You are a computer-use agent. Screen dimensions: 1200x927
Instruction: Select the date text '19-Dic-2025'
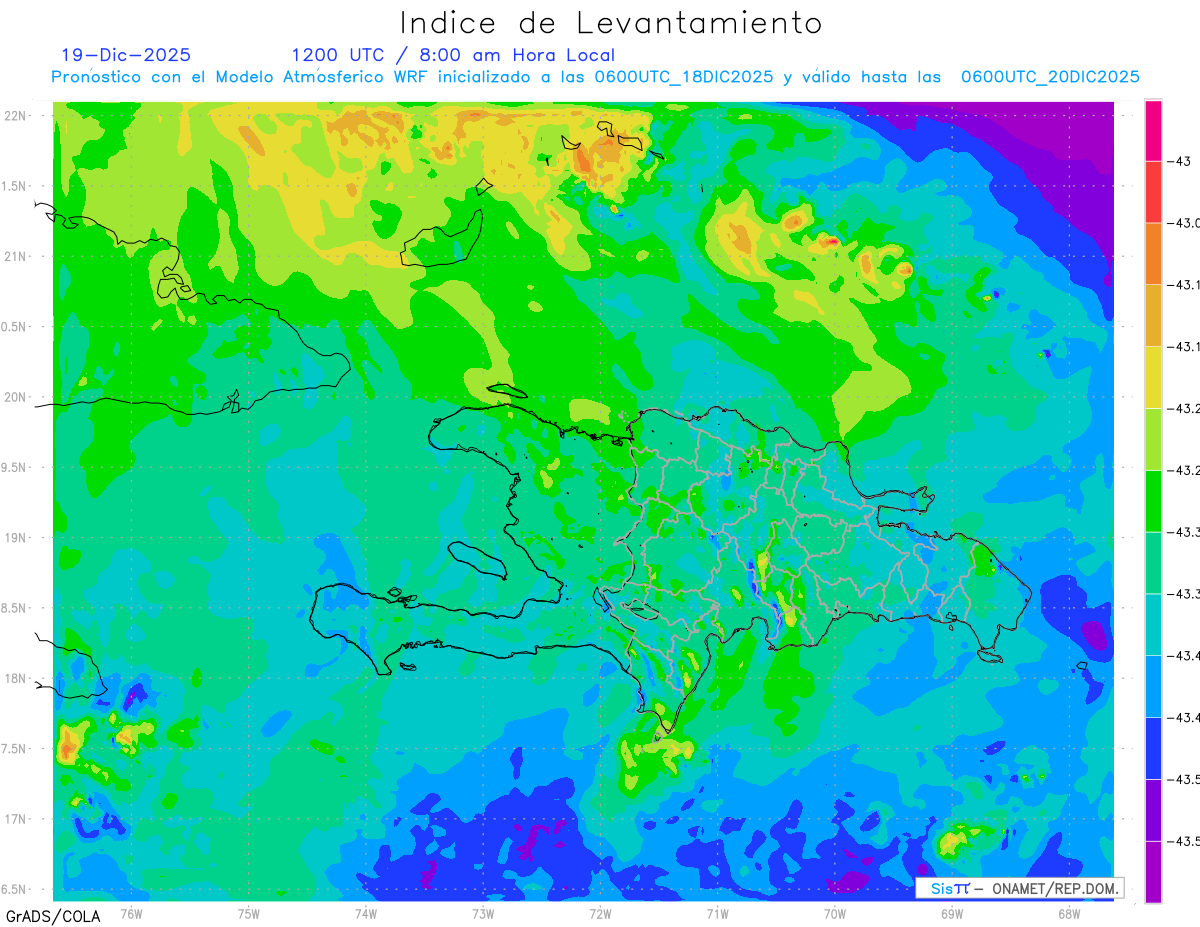(126, 55)
